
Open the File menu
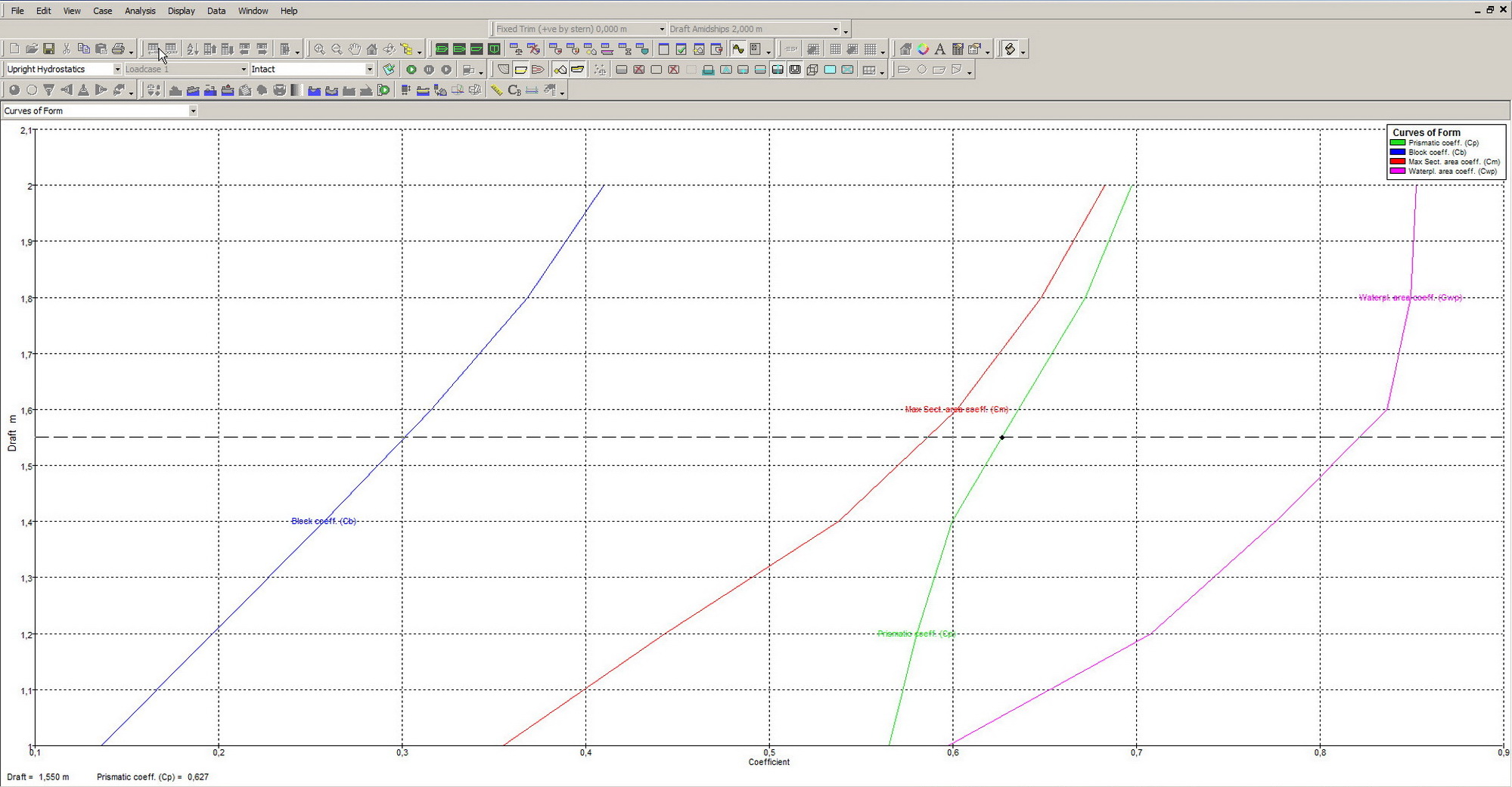pyautogui.click(x=17, y=11)
